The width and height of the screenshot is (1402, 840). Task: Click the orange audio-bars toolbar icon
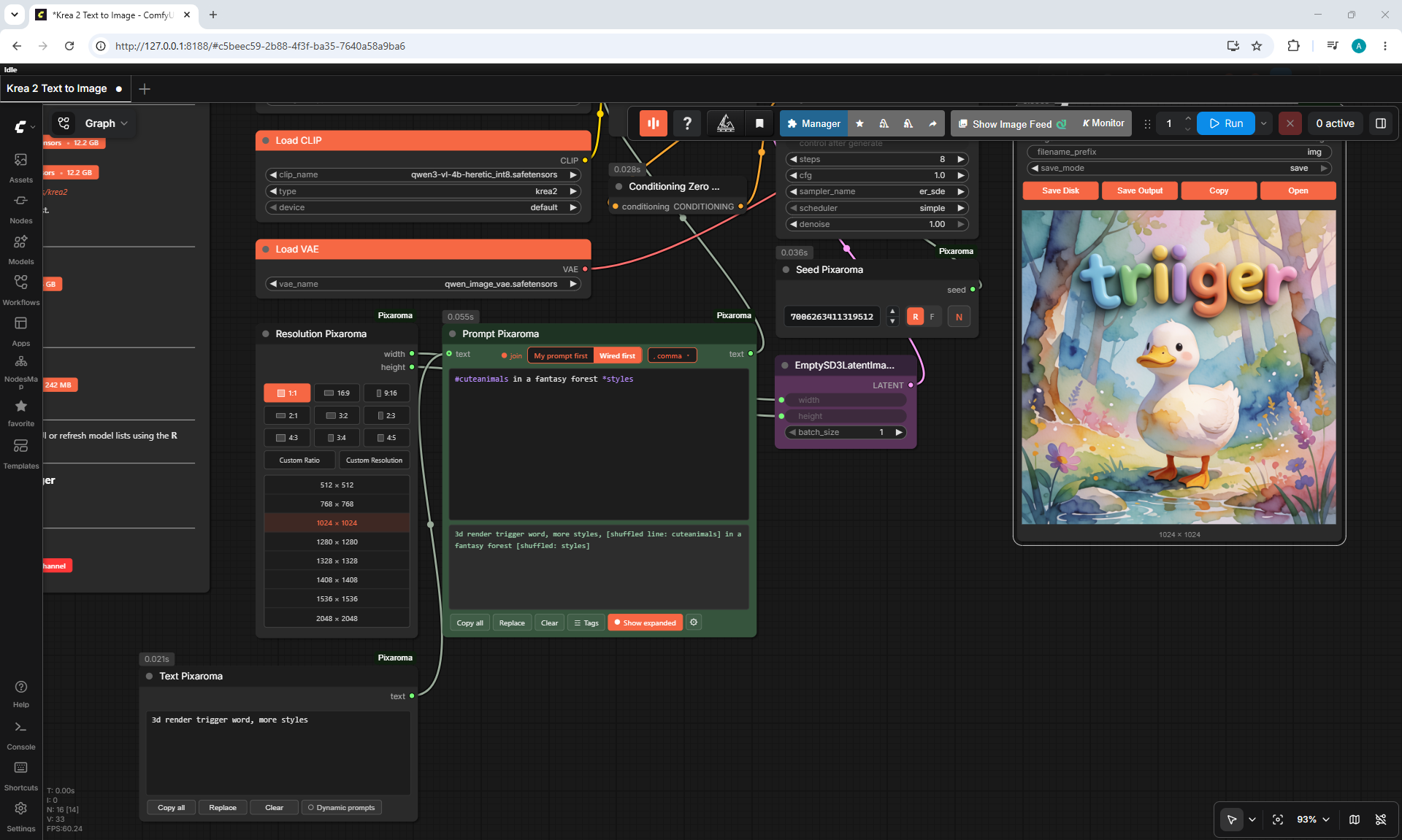tap(654, 123)
